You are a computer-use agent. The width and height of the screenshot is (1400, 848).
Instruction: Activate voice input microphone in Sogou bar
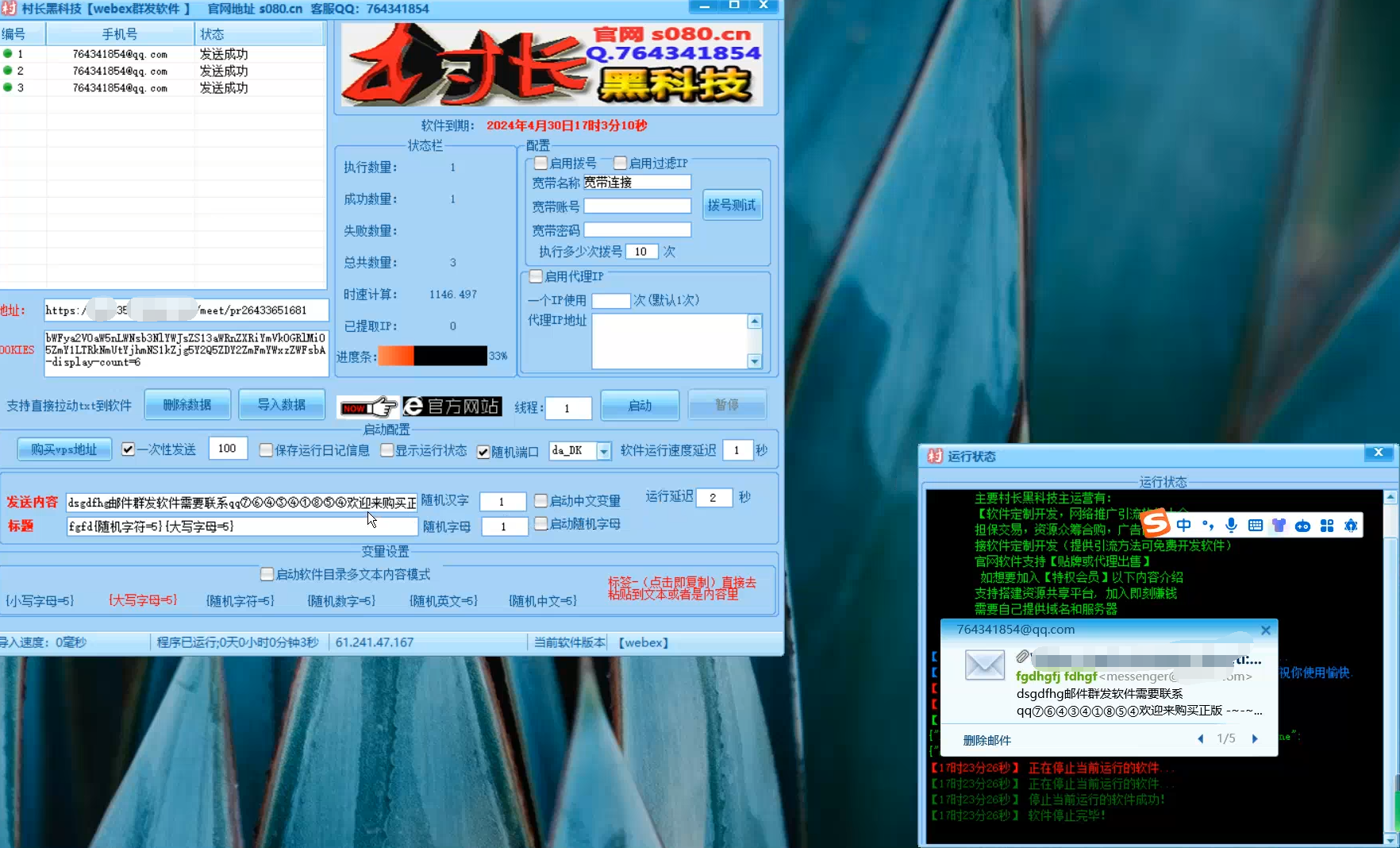(x=1231, y=525)
